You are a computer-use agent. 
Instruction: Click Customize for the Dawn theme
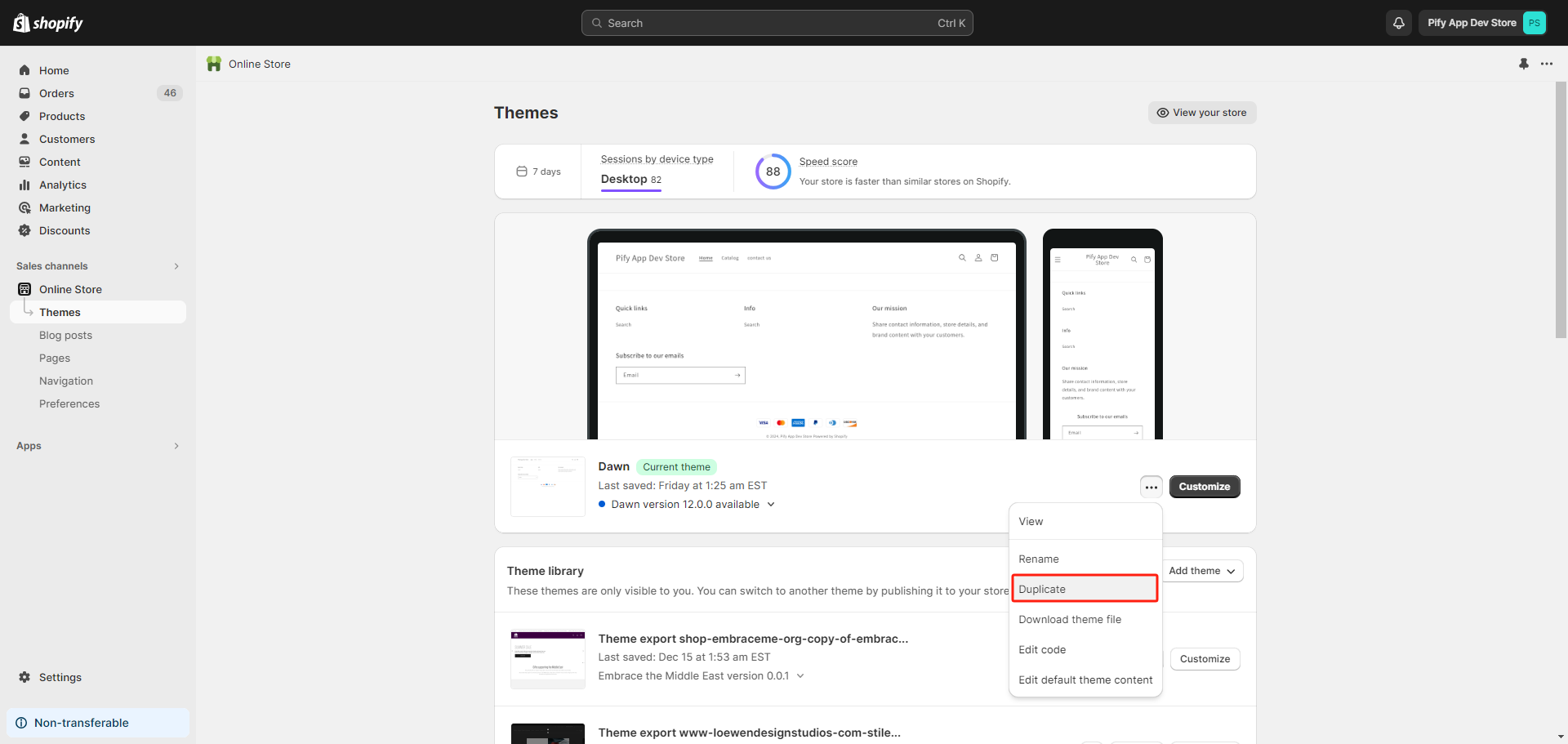click(x=1205, y=487)
